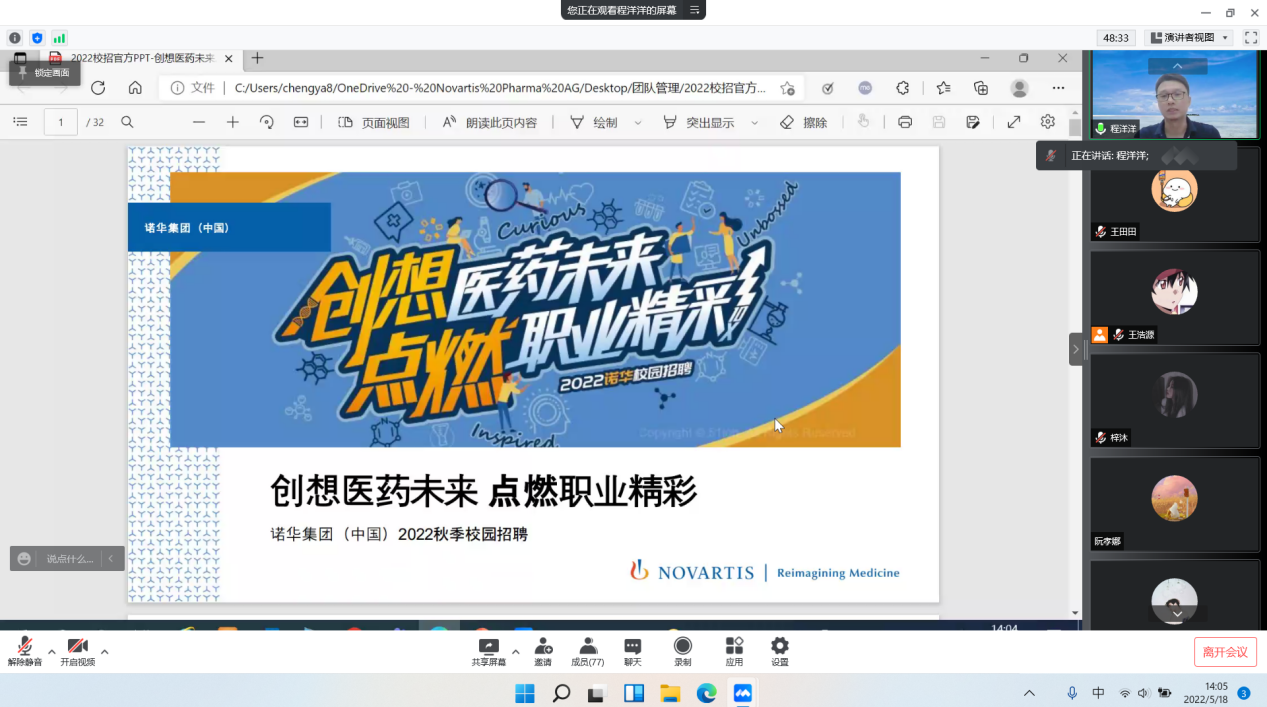Toggle full screen meeting view

[1250, 37]
